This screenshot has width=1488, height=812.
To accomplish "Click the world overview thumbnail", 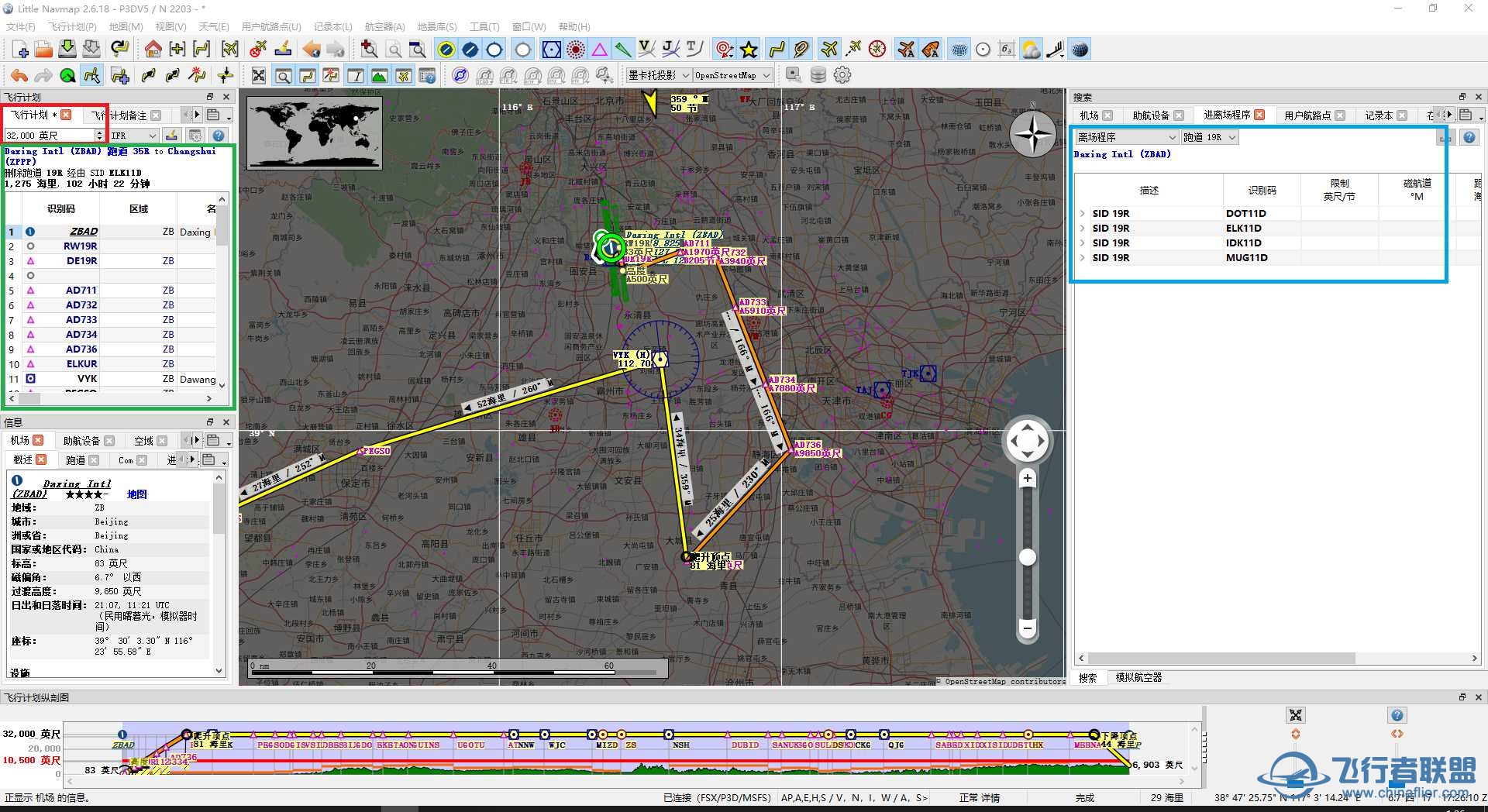I will pyautogui.click(x=315, y=132).
